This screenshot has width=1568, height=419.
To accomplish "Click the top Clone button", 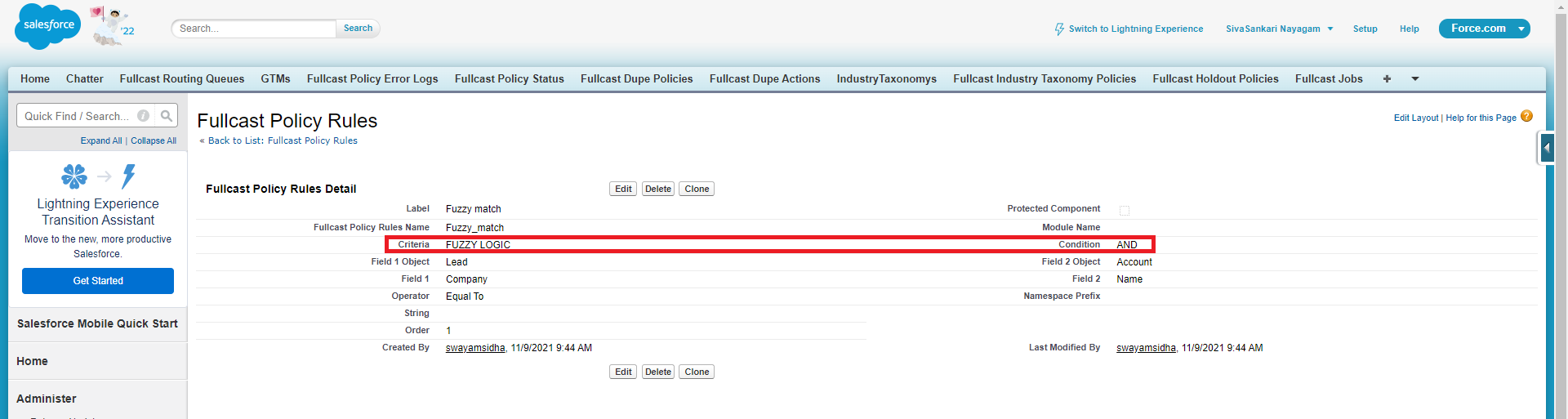I will tap(697, 189).
